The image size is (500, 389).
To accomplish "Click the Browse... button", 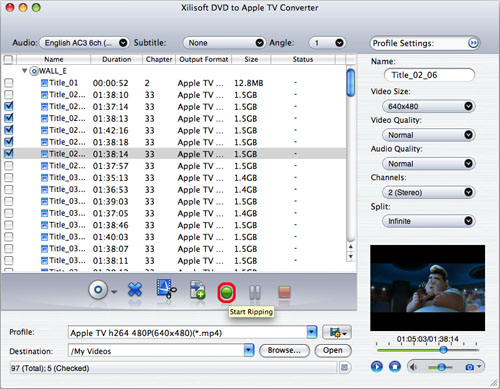I will tap(284, 350).
